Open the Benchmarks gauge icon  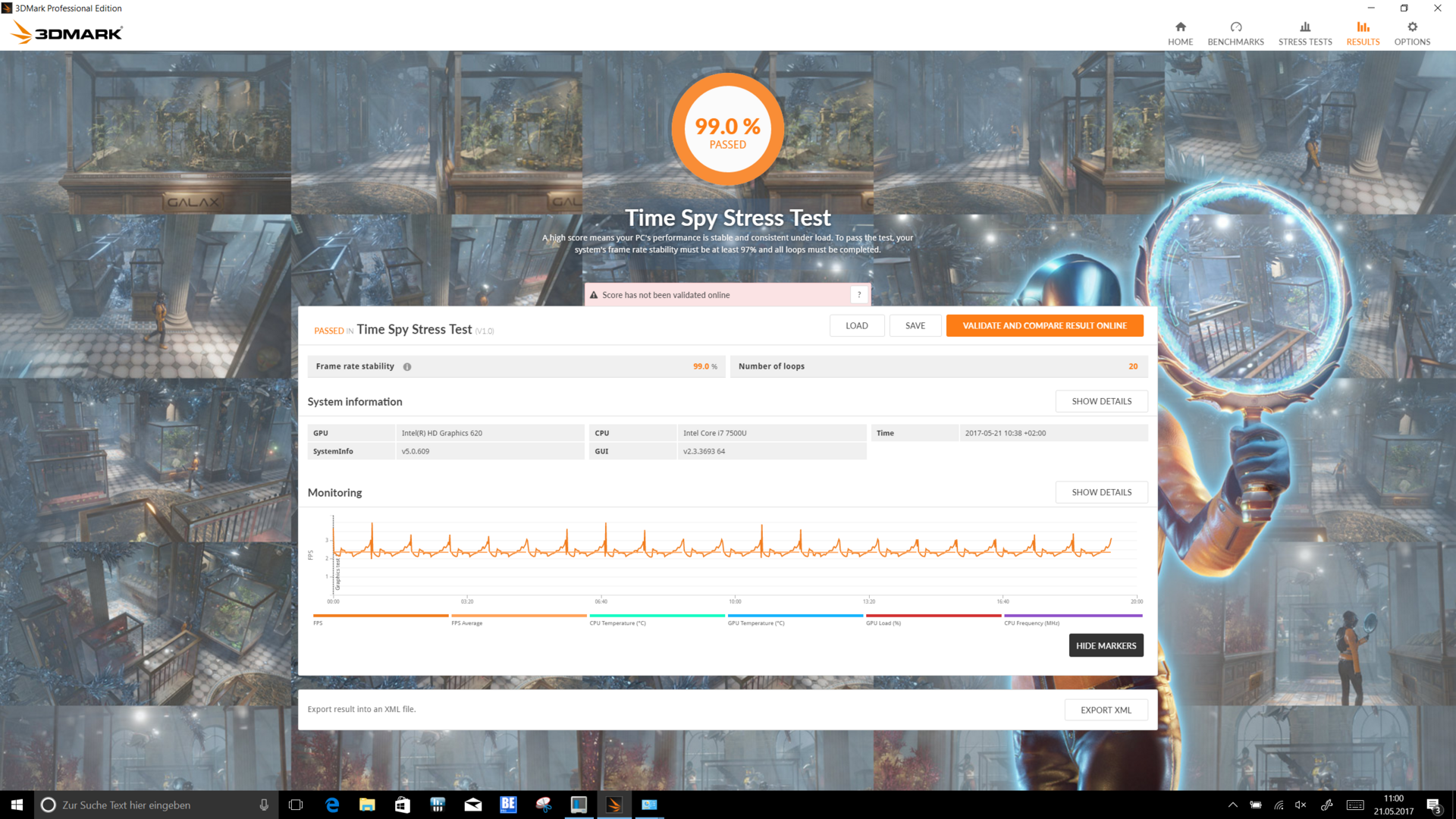1235,27
